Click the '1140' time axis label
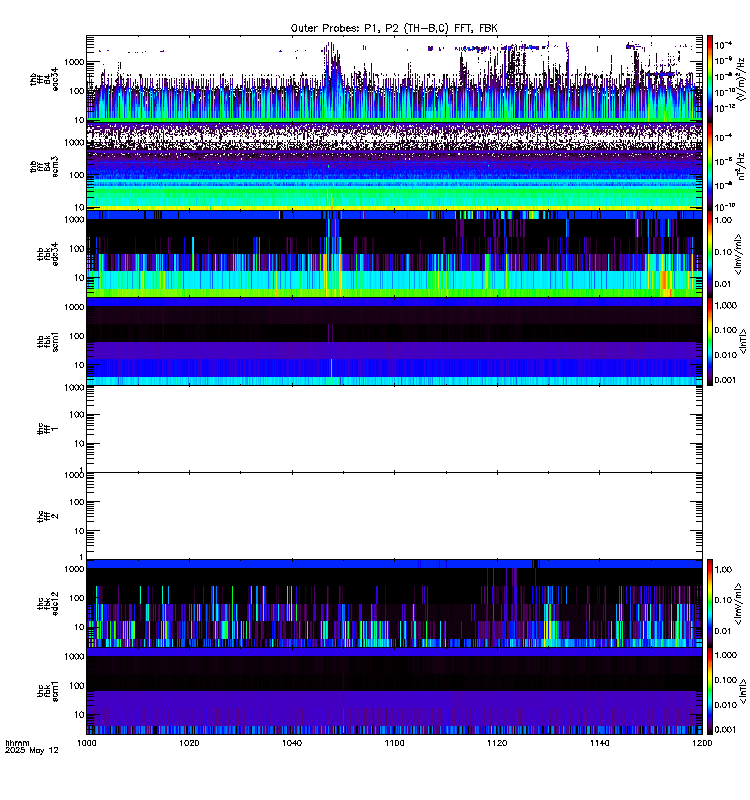Image resolution: width=750 pixels, height=800 pixels. click(x=599, y=743)
